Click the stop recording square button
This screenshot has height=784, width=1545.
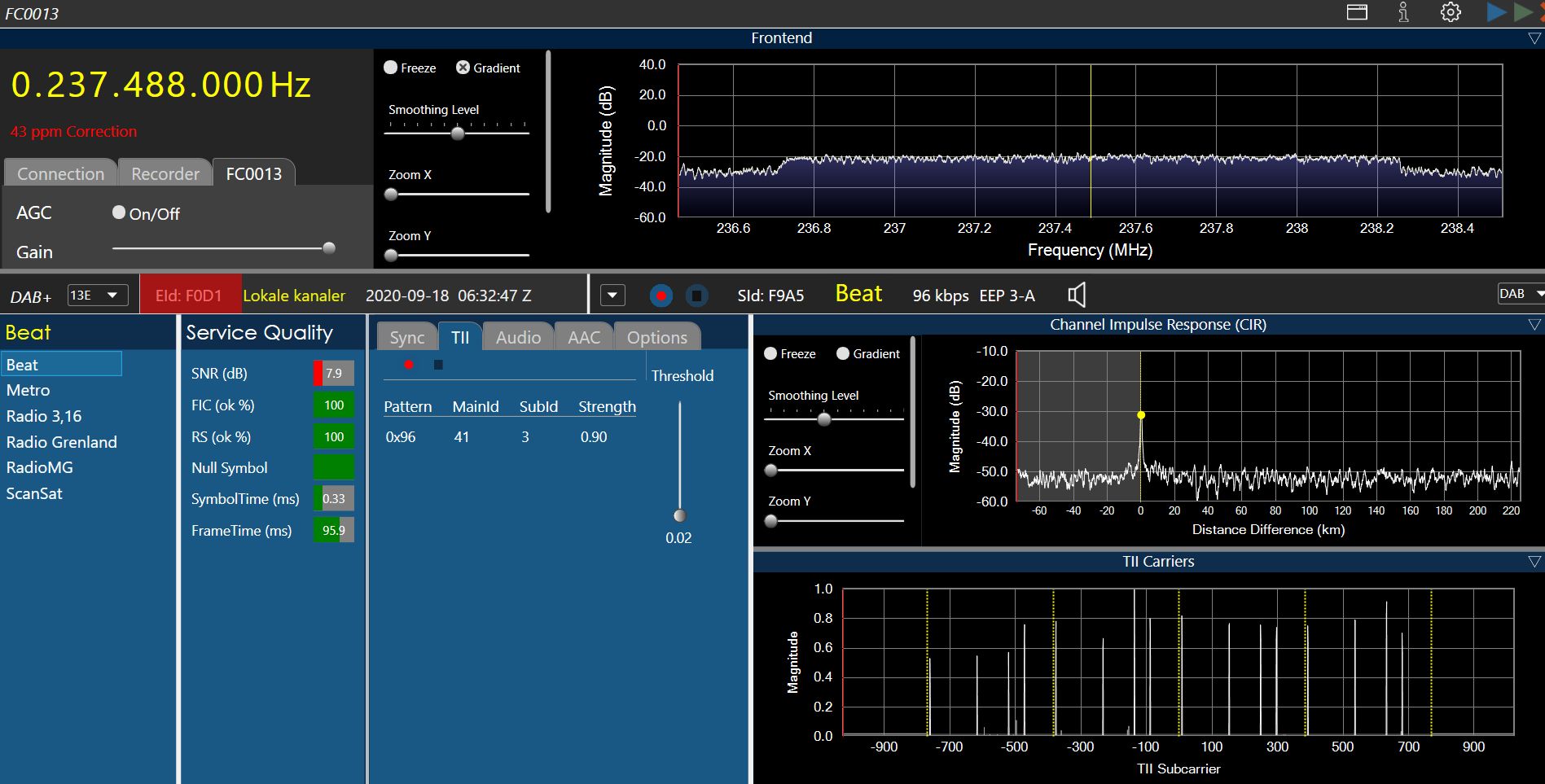click(696, 296)
